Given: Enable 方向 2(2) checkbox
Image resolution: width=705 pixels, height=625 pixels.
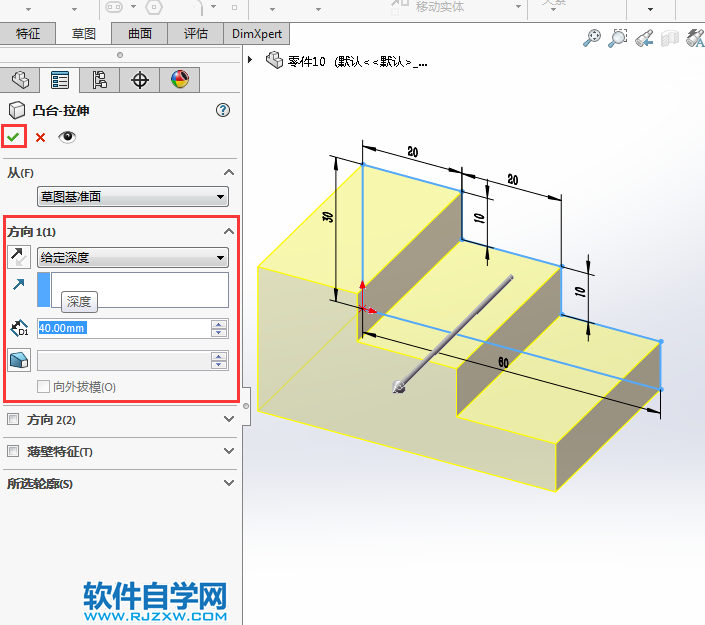Looking at the screenshot, I should point(13,419).
